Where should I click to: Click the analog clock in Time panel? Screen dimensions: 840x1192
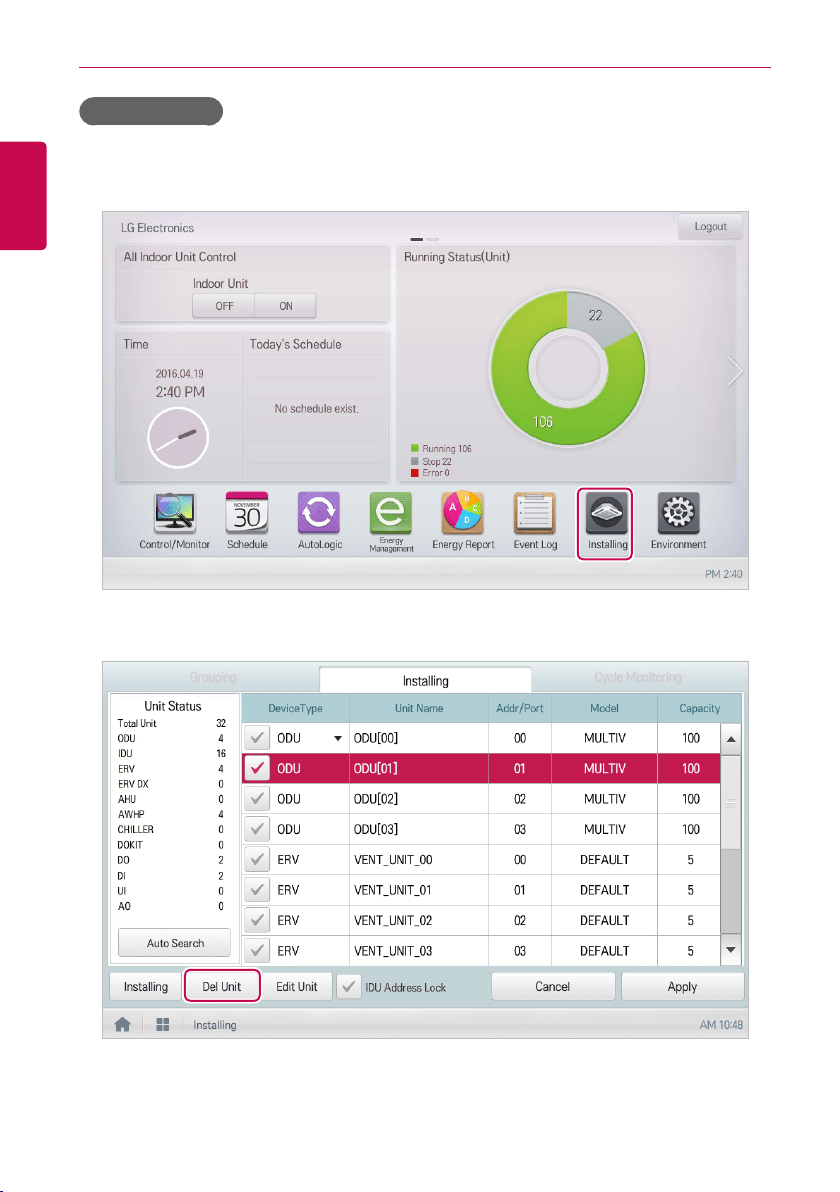(178, 438)
